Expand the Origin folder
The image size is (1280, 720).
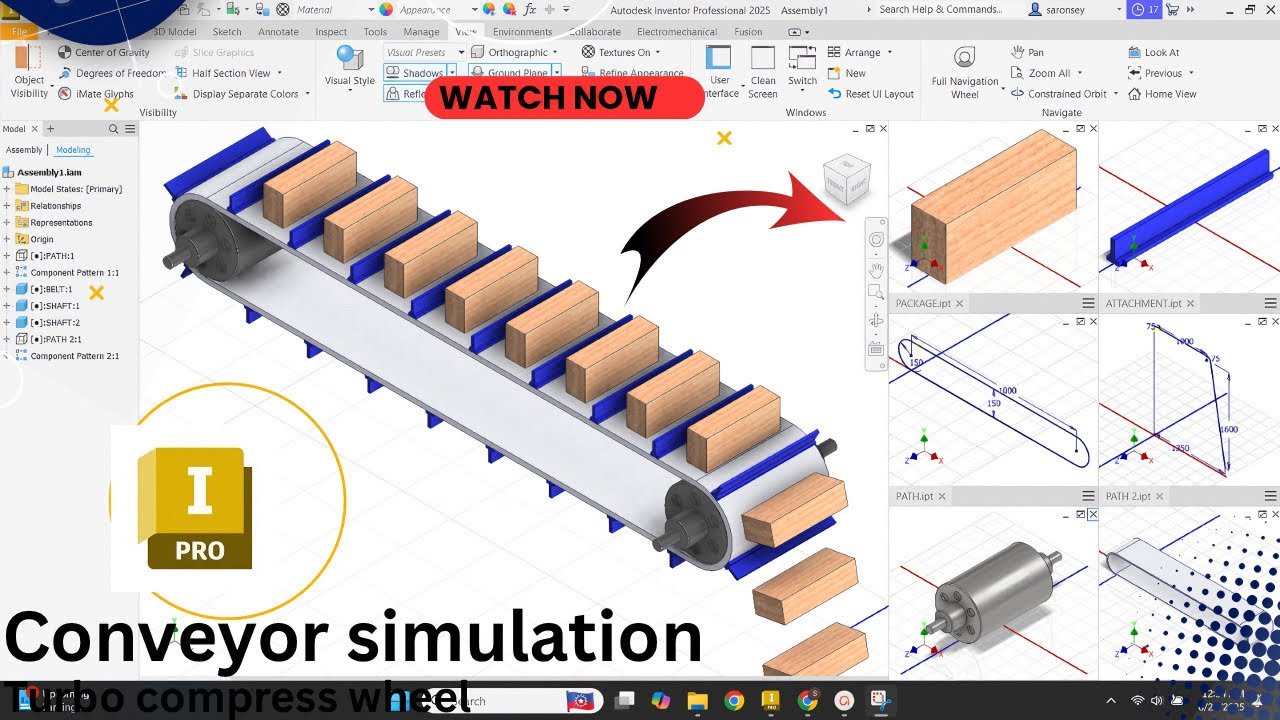[7, 239]
